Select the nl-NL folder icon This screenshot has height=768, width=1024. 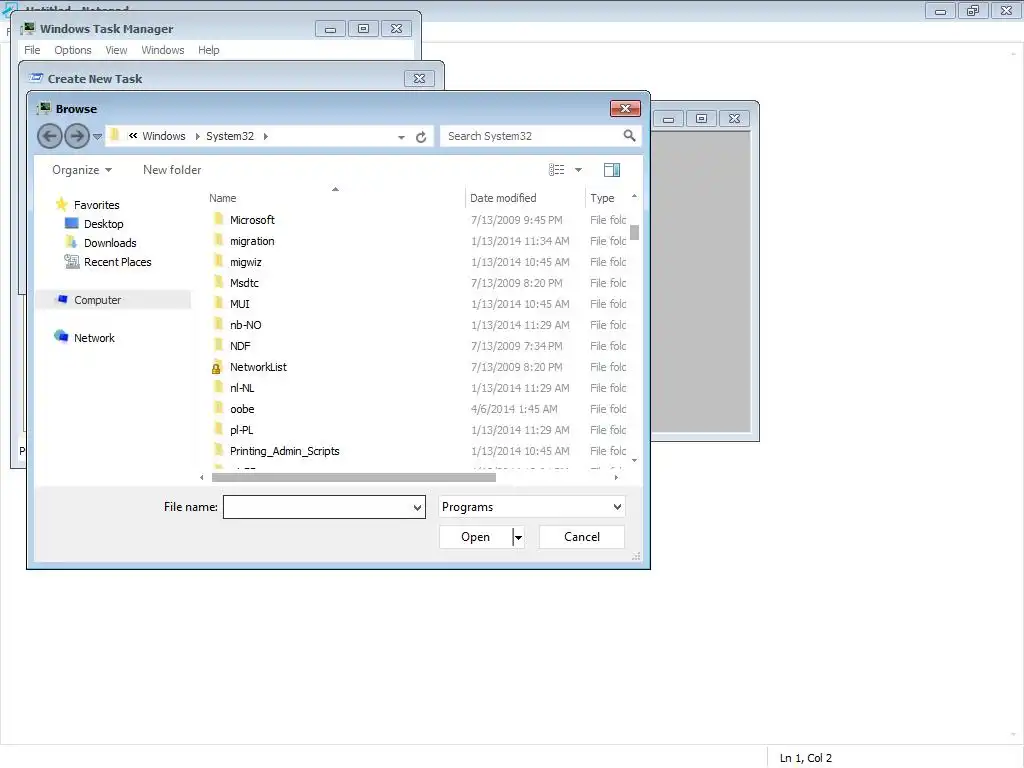(218, 388)
